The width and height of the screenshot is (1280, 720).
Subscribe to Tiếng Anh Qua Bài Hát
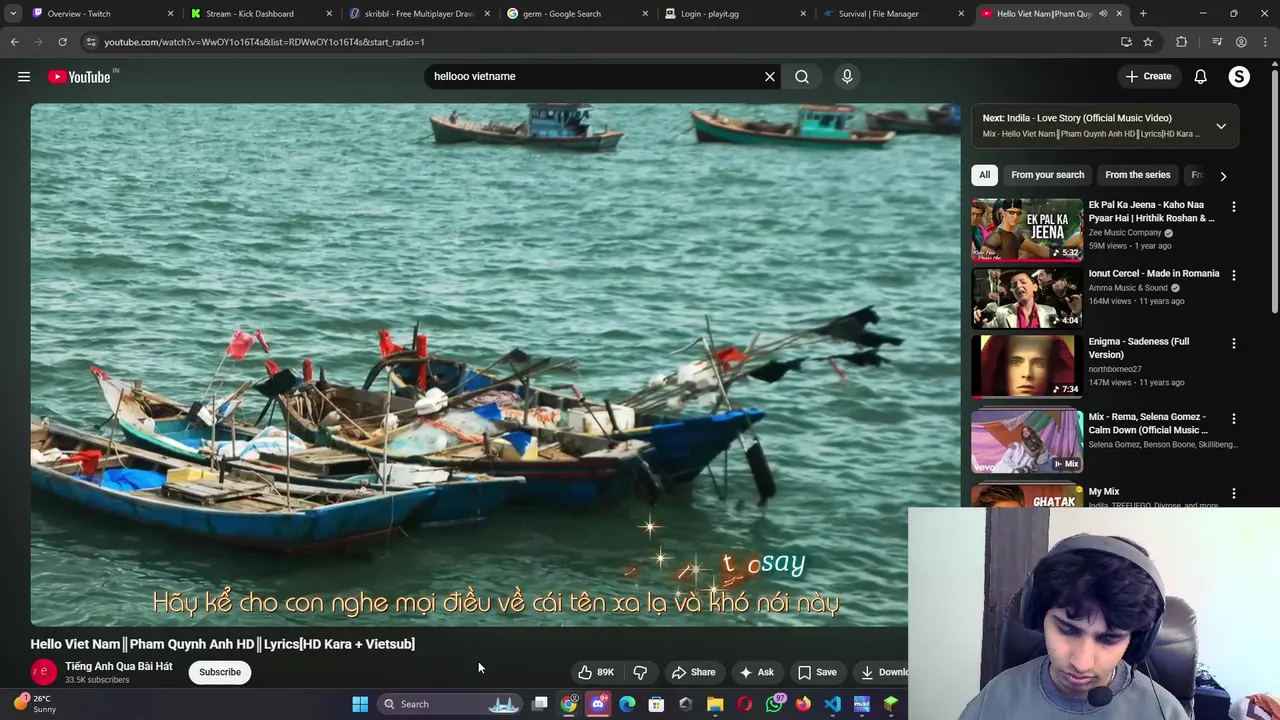click(x=220, y=672)
